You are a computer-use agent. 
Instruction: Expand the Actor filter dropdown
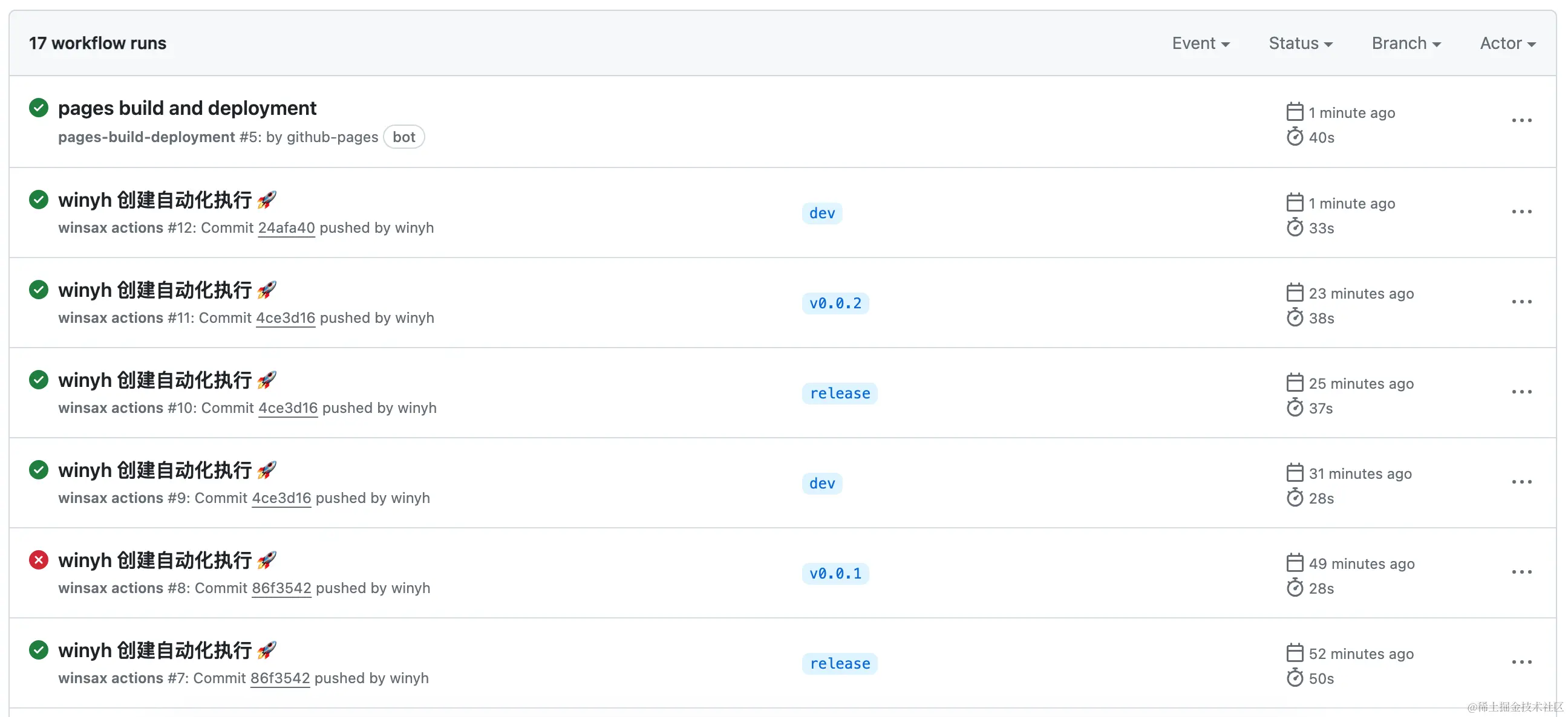[1507, 43]
